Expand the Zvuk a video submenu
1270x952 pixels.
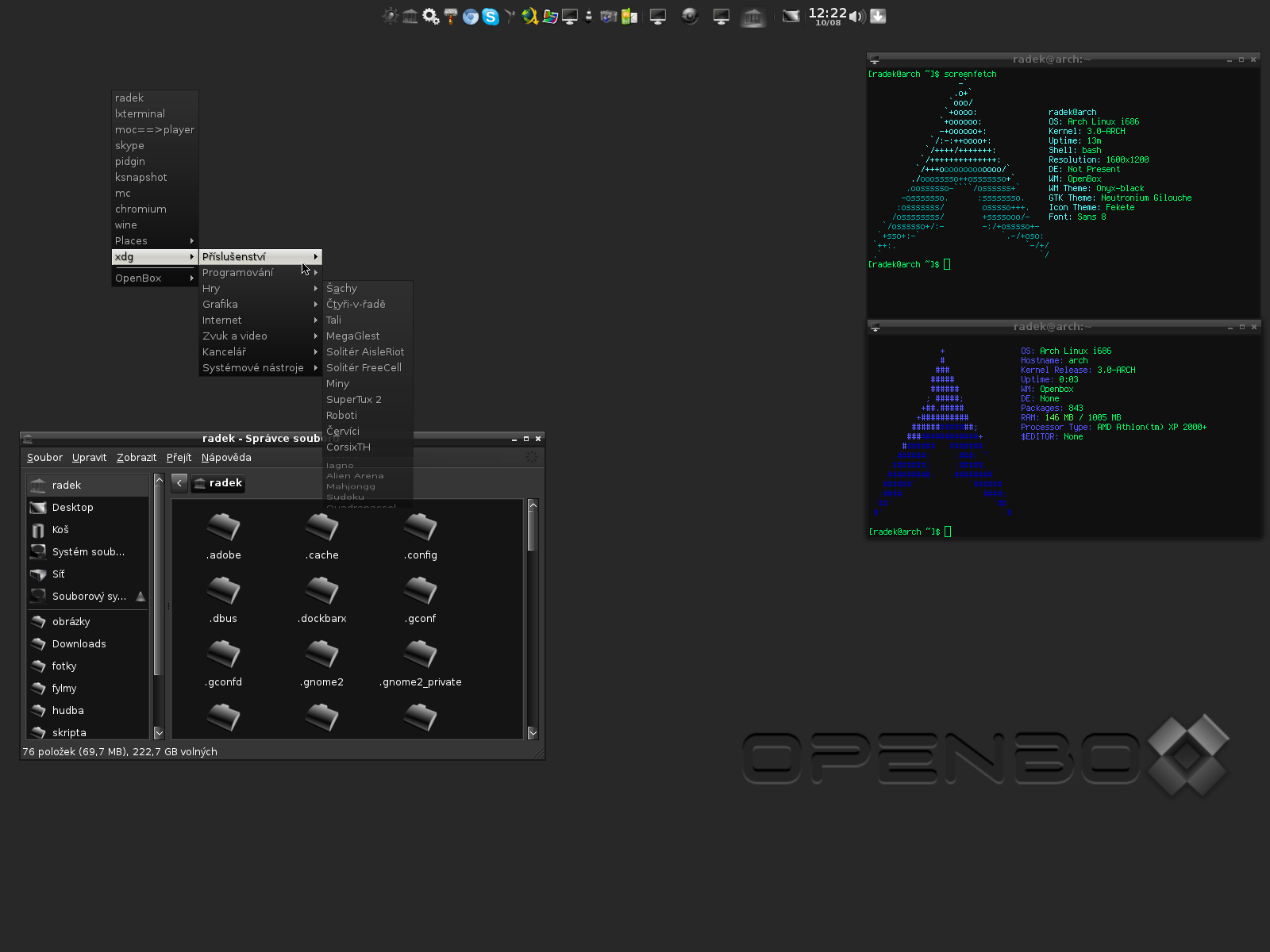(x=260, y=336)
